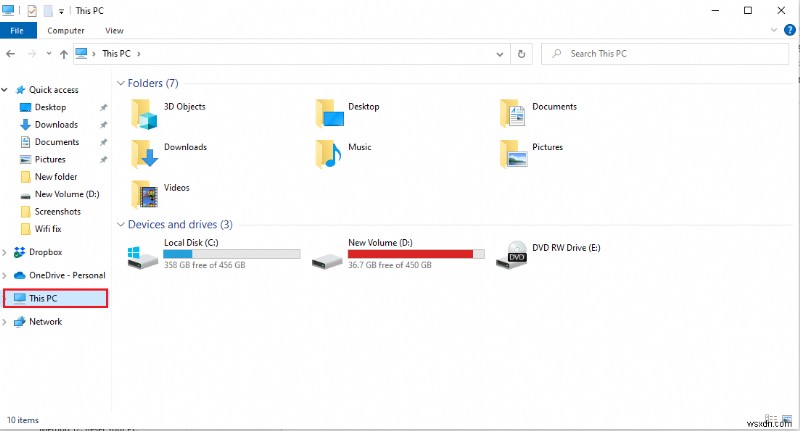The height and width of the screenshot is (431, 800).
Task: Open the Music folder icon
Action: point(329,154)
